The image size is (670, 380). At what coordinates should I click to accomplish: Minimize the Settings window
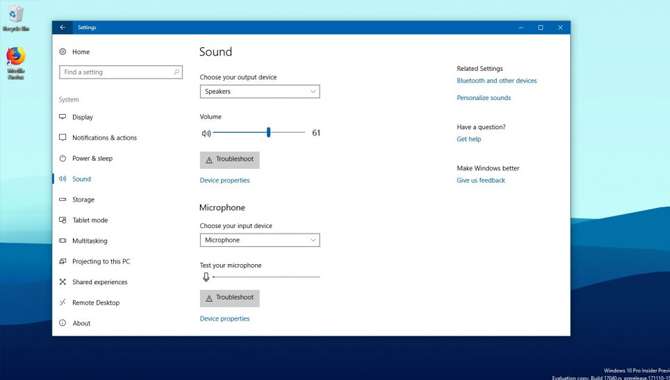(x=521, y=27)
